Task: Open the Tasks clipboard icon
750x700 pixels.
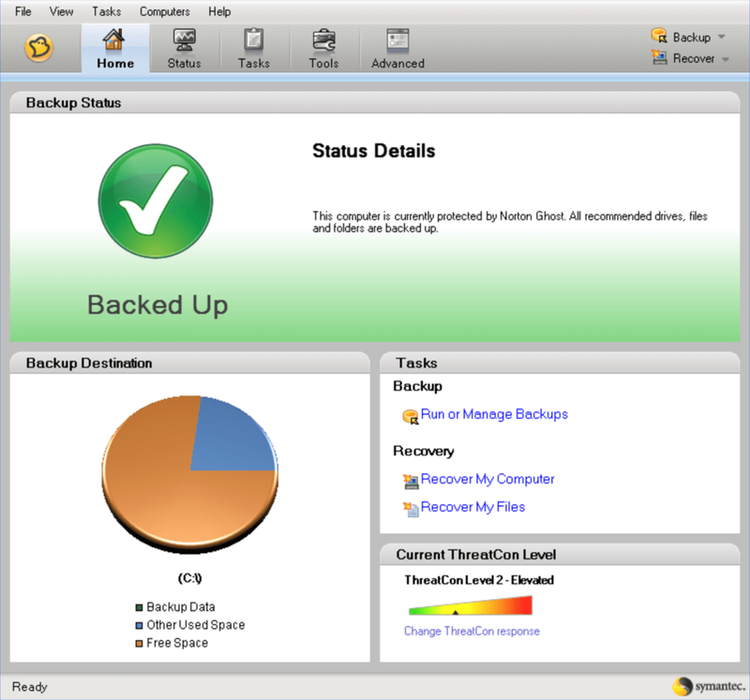Action: (254, 40)
